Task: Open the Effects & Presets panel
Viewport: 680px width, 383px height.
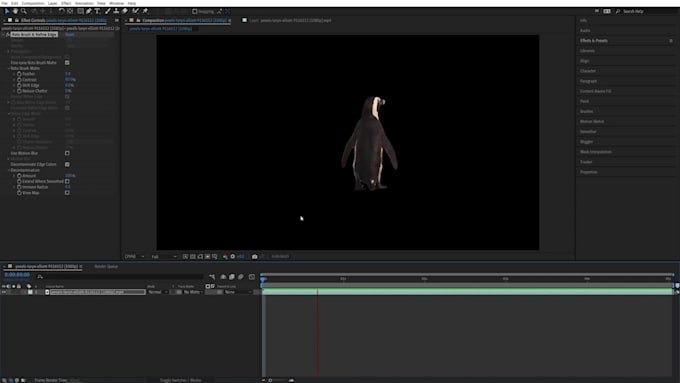Action: (x=594, y=40)
